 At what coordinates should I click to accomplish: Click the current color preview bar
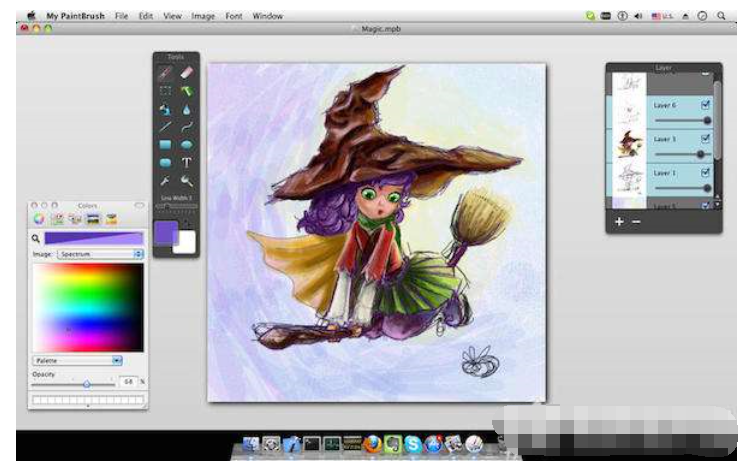94,238
